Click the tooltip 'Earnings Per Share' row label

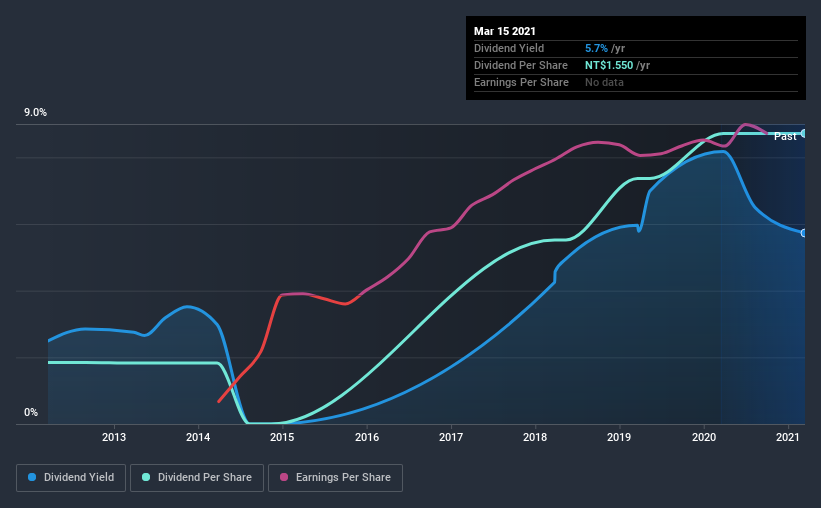coord(521,82)
